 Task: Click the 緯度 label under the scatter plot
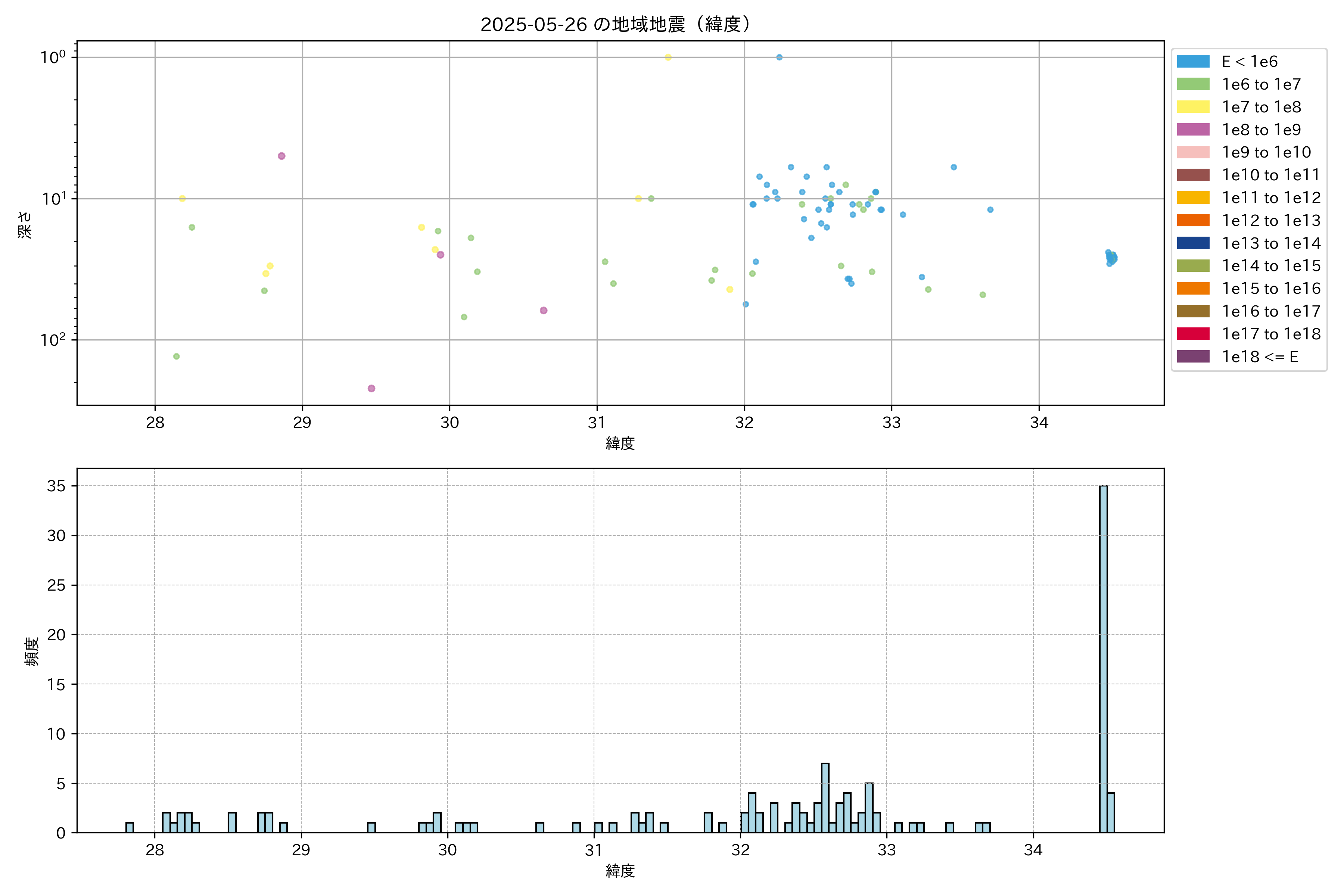620,443
